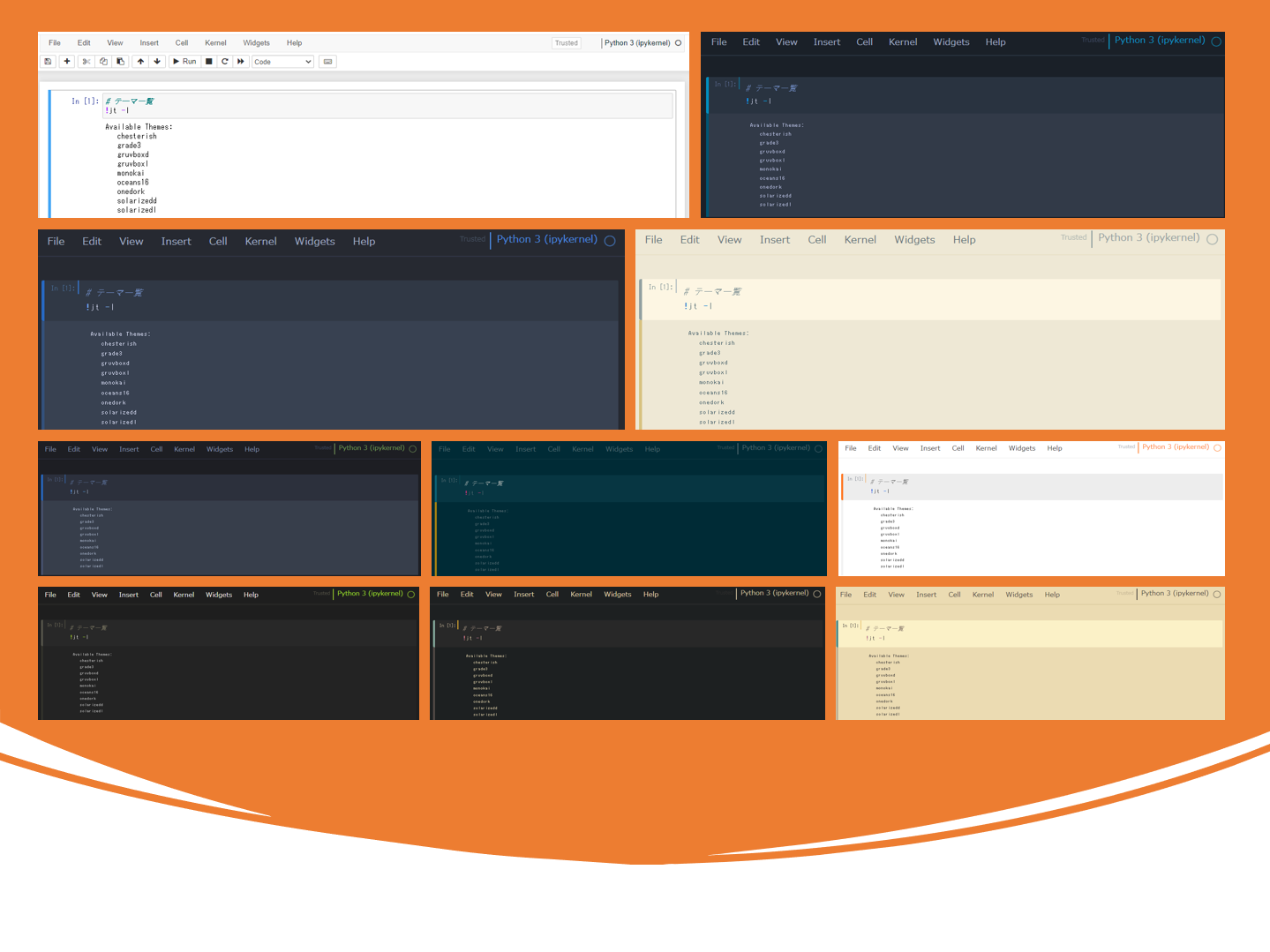This screenshot has height=952, width=1270.
Task: Open the Widgets menu in the top-right dark notebook
Action: click(951, 42)
